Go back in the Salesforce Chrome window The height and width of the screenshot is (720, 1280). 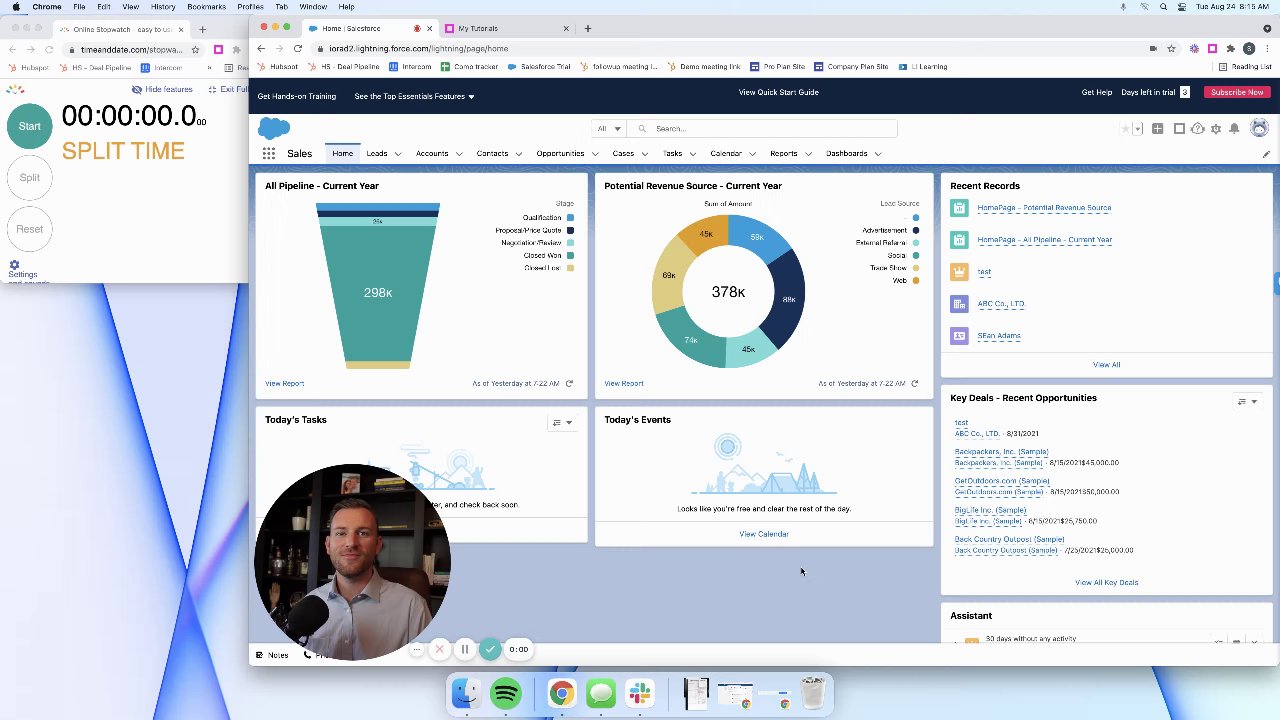pyautogui.click(x=261, y=48)
